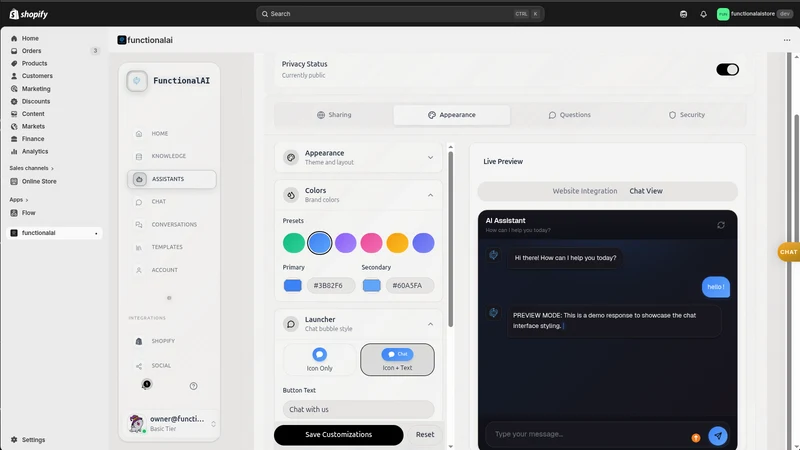This screenshot has height=450, width=800.
Task: Edit the Primary hex value #3B82F6
Action: pyautogui.click(x=331, y=285)
